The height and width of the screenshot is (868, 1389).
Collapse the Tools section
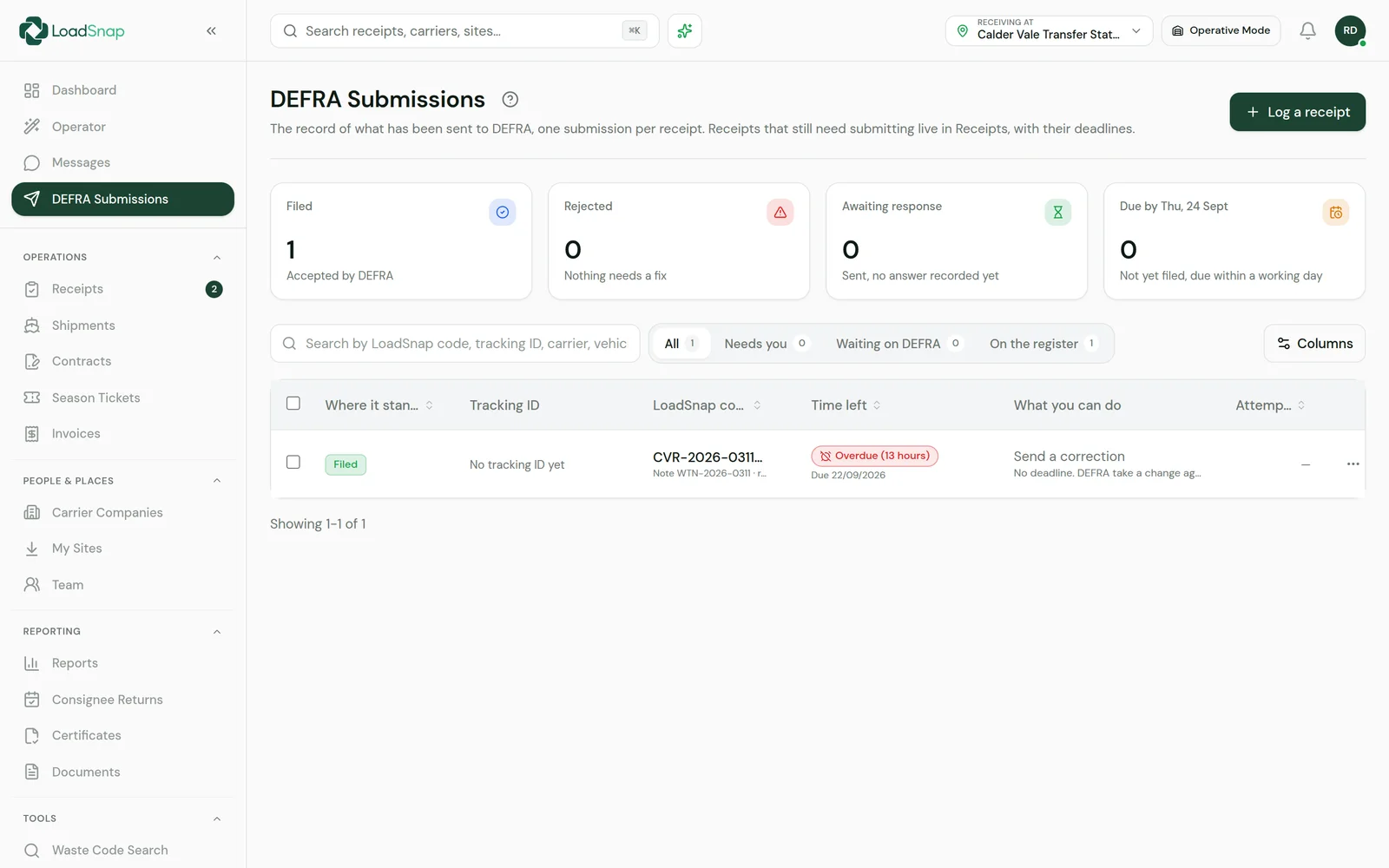coord(217,819)
